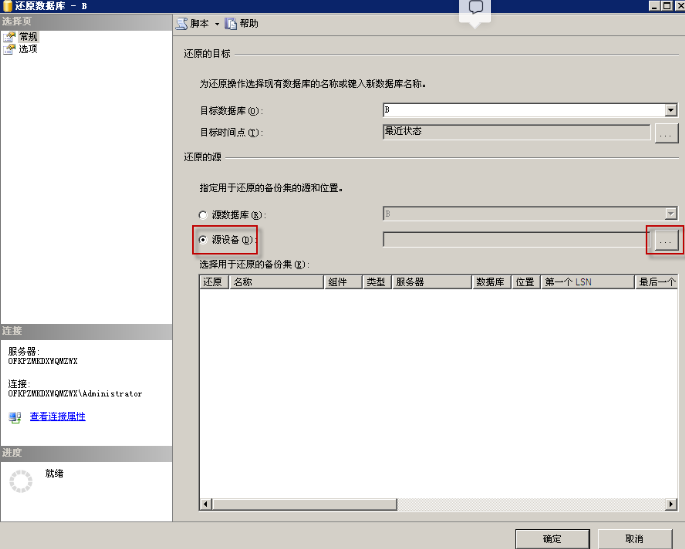Select the 常规 page icon
This screenshot has width=685, height=549.
pos(10,36)
